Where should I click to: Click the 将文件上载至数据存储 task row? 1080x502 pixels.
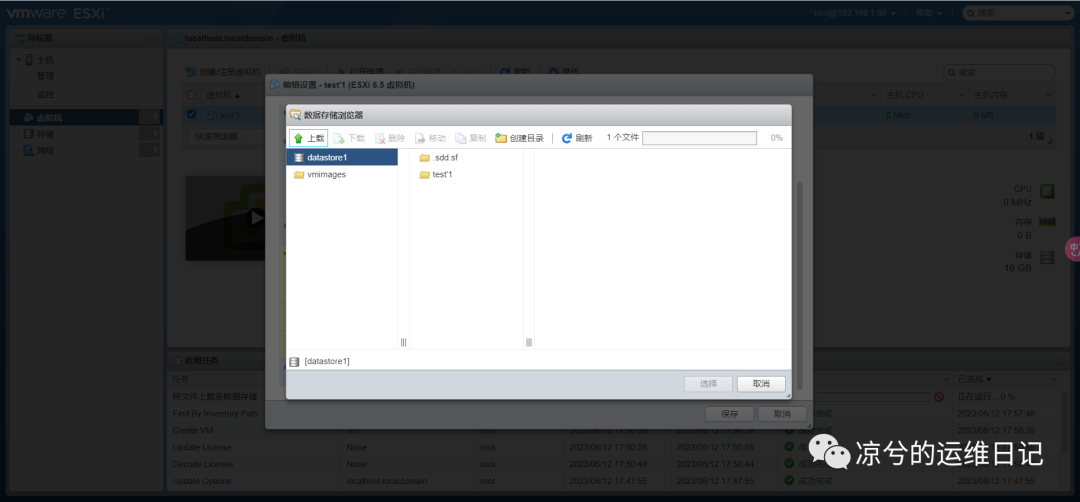click(614, 397)
